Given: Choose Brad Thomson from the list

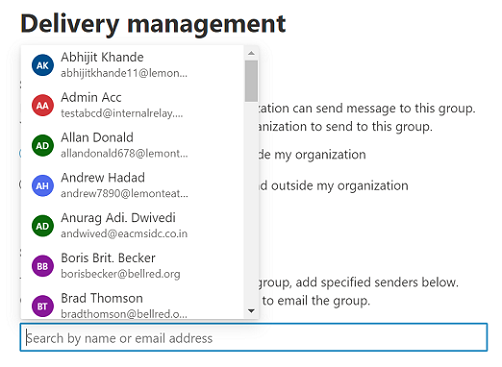Looking at the screenshot, I should click(x=133, y=303).
